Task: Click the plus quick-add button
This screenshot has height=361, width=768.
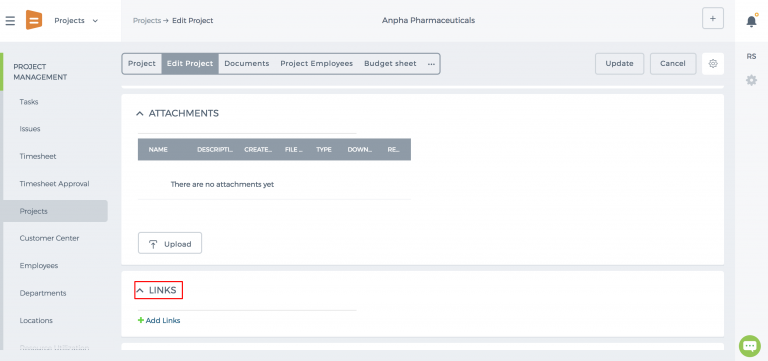Action: click(x=713, y=19)
